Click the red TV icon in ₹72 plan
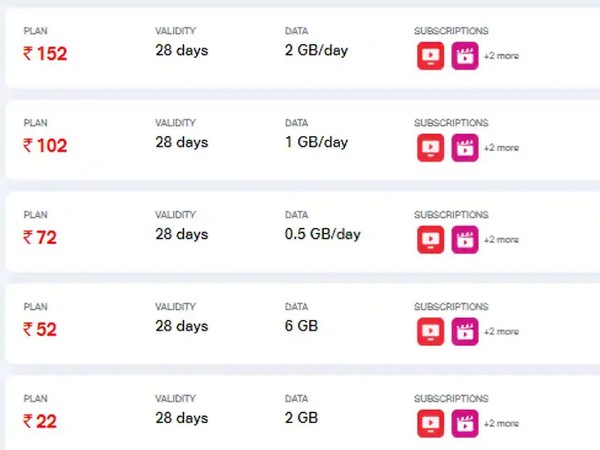 pos(430,240)
